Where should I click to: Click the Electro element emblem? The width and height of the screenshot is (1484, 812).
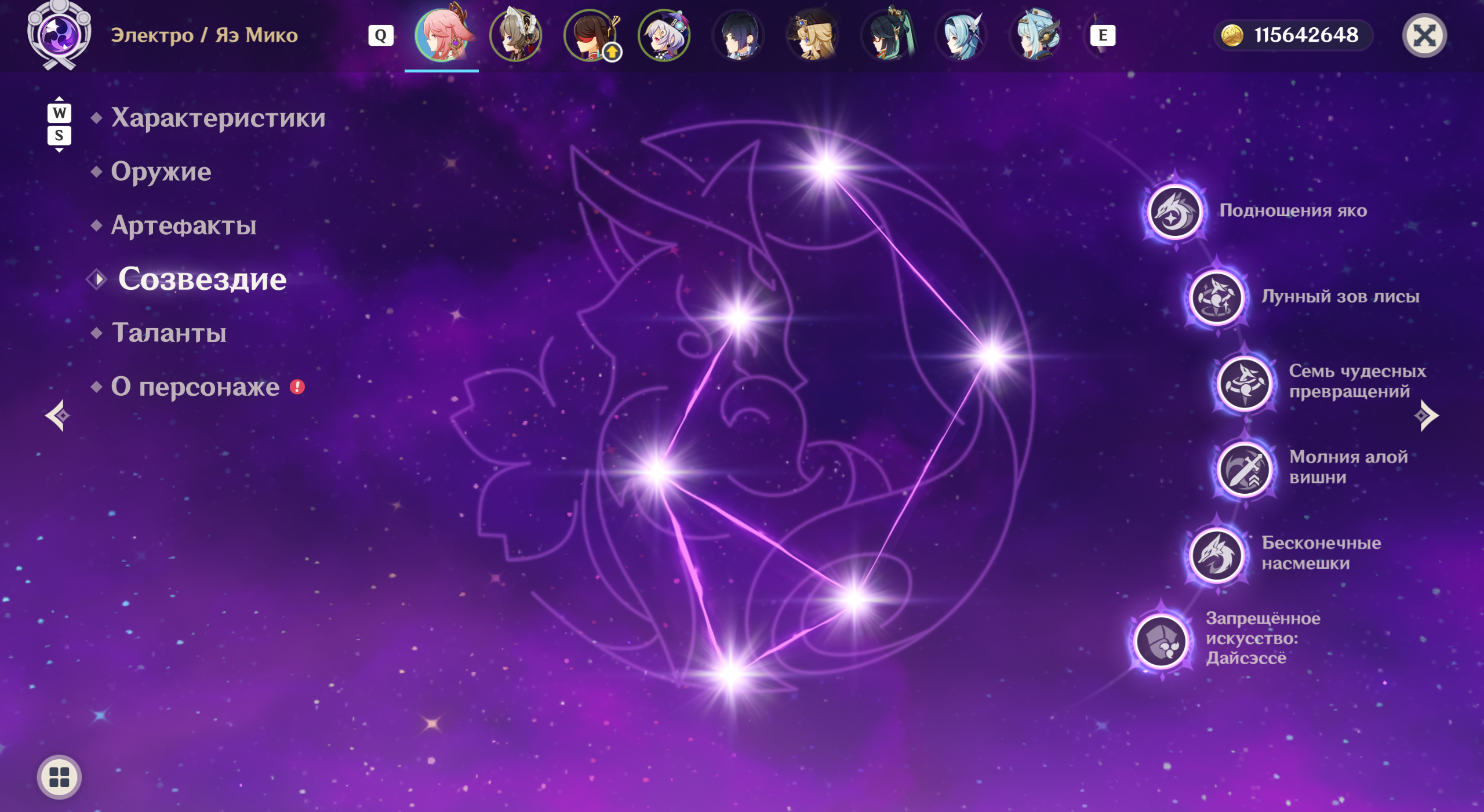[59, 35]
